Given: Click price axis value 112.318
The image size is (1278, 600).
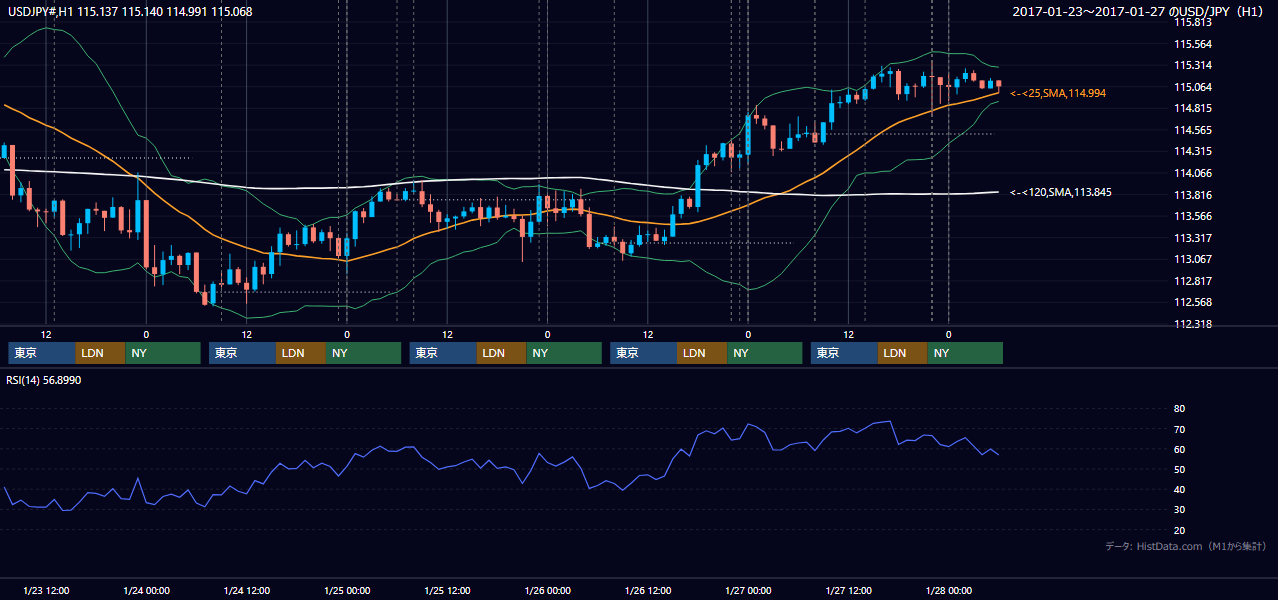Looking at the screenshot, I should point(1192,324).
